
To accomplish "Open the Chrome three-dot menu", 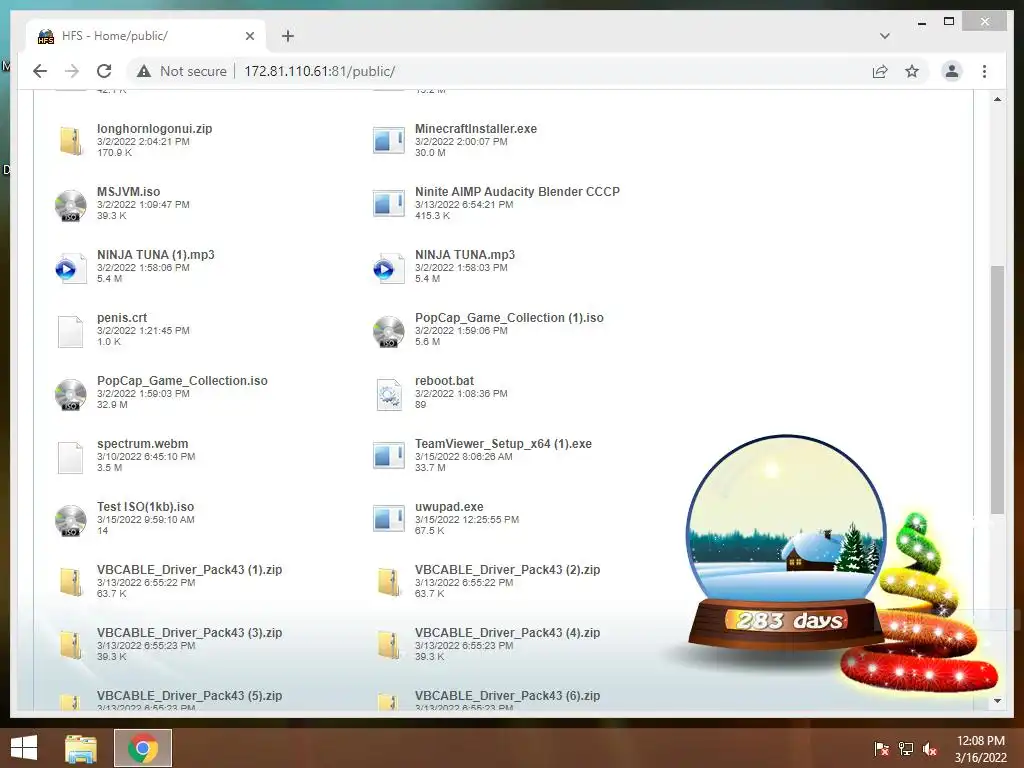I will pos(984,71).
